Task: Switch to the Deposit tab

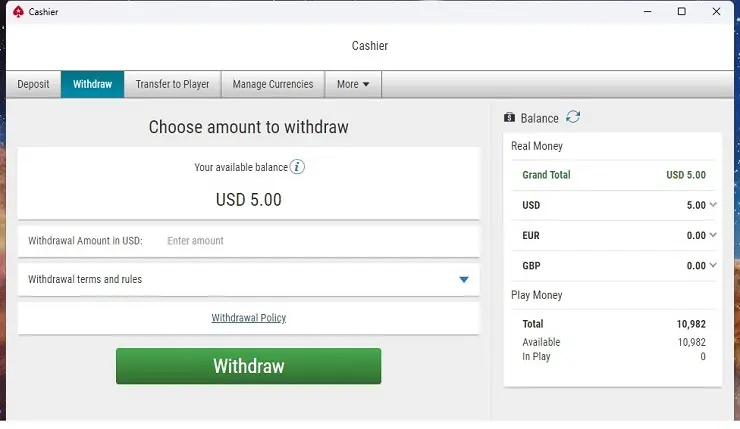Action: coord(33,84)
